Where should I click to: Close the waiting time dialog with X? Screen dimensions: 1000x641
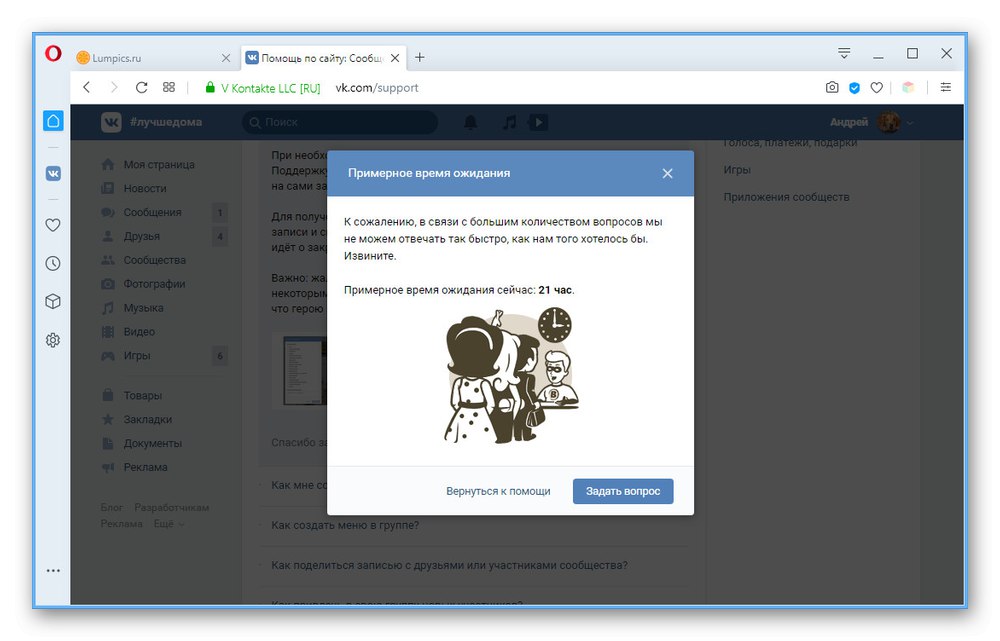point(668,173)
